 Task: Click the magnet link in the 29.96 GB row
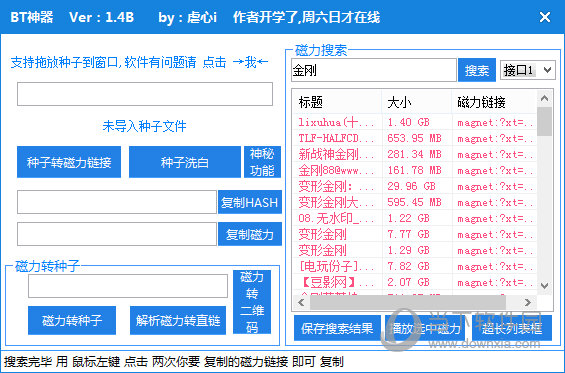[x=495, y=187]
